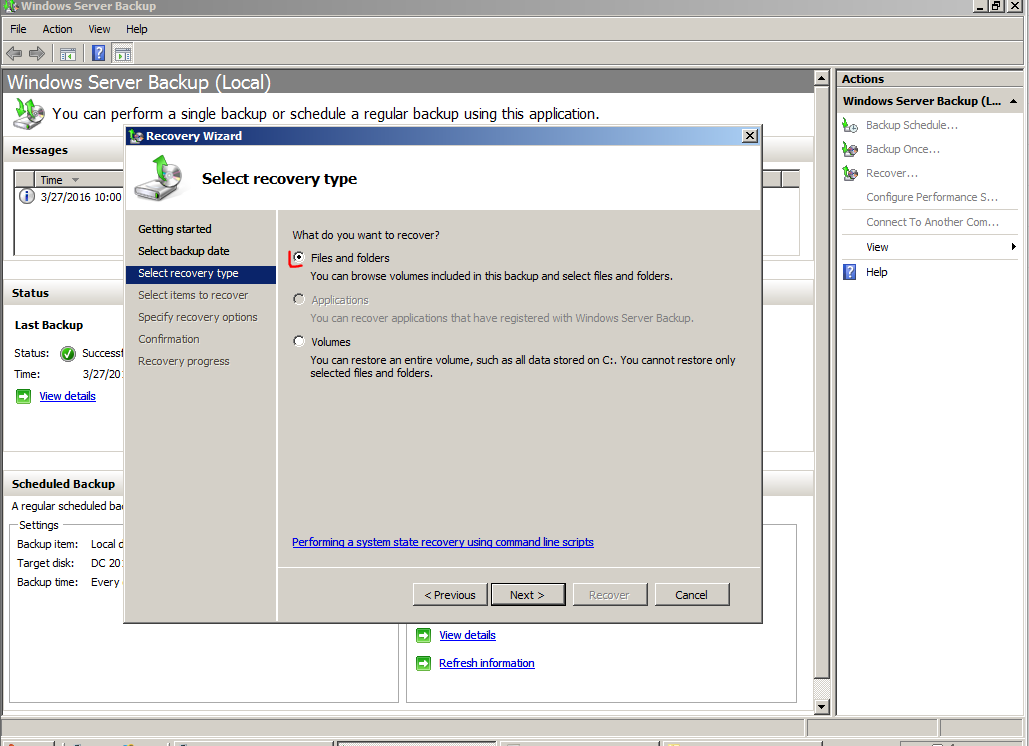Open the File menu
Image resolution: width=1029 pixels, height=746 pixels.
pyautogui.click(x=18, y=29)
